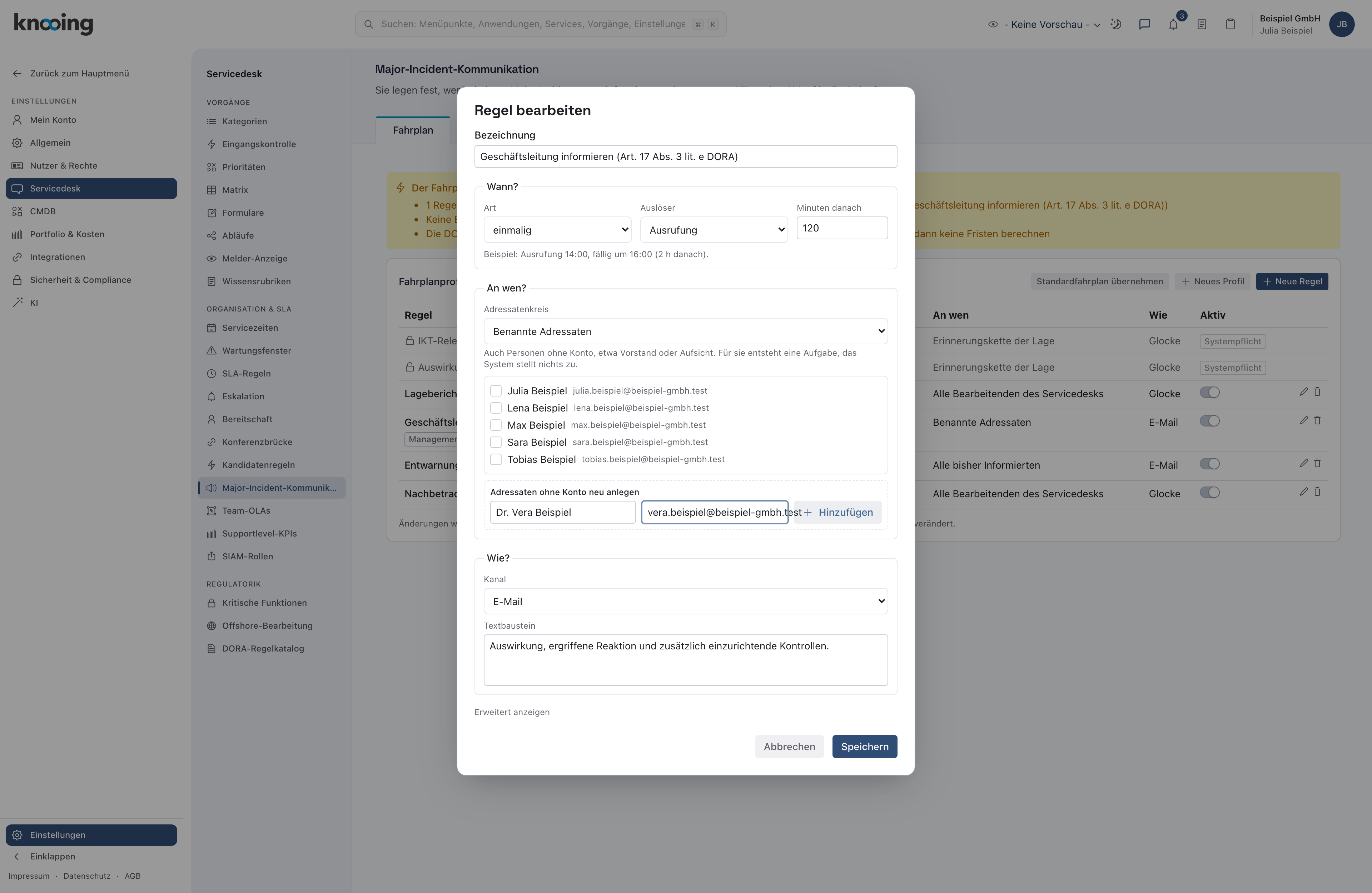The width and height of the screenshot is (1372, 893).
Task: Delete the Entwarnung rule trash icon
Action: [x=1317, y=464]
